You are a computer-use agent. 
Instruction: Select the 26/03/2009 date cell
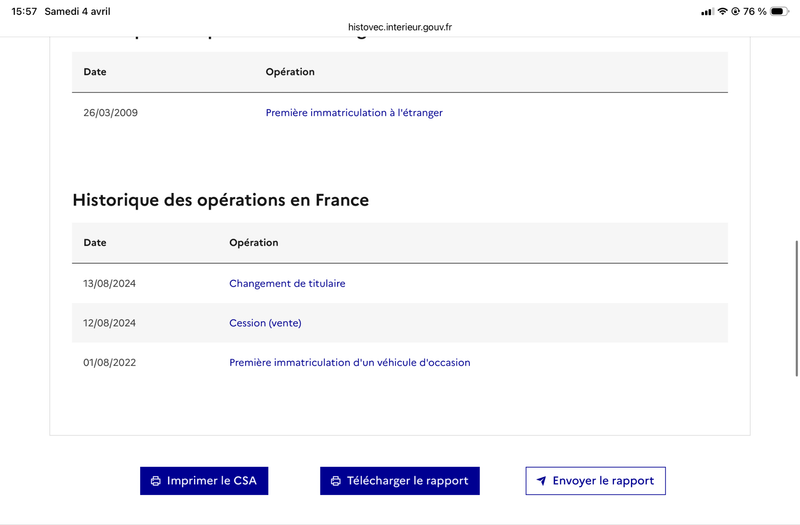coord(110,113)
